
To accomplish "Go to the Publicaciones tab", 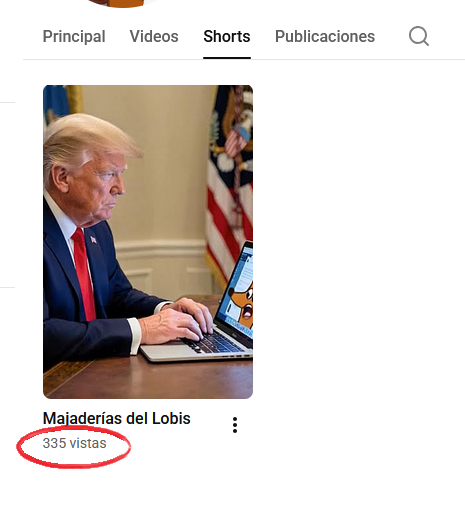I will (325, 36).
